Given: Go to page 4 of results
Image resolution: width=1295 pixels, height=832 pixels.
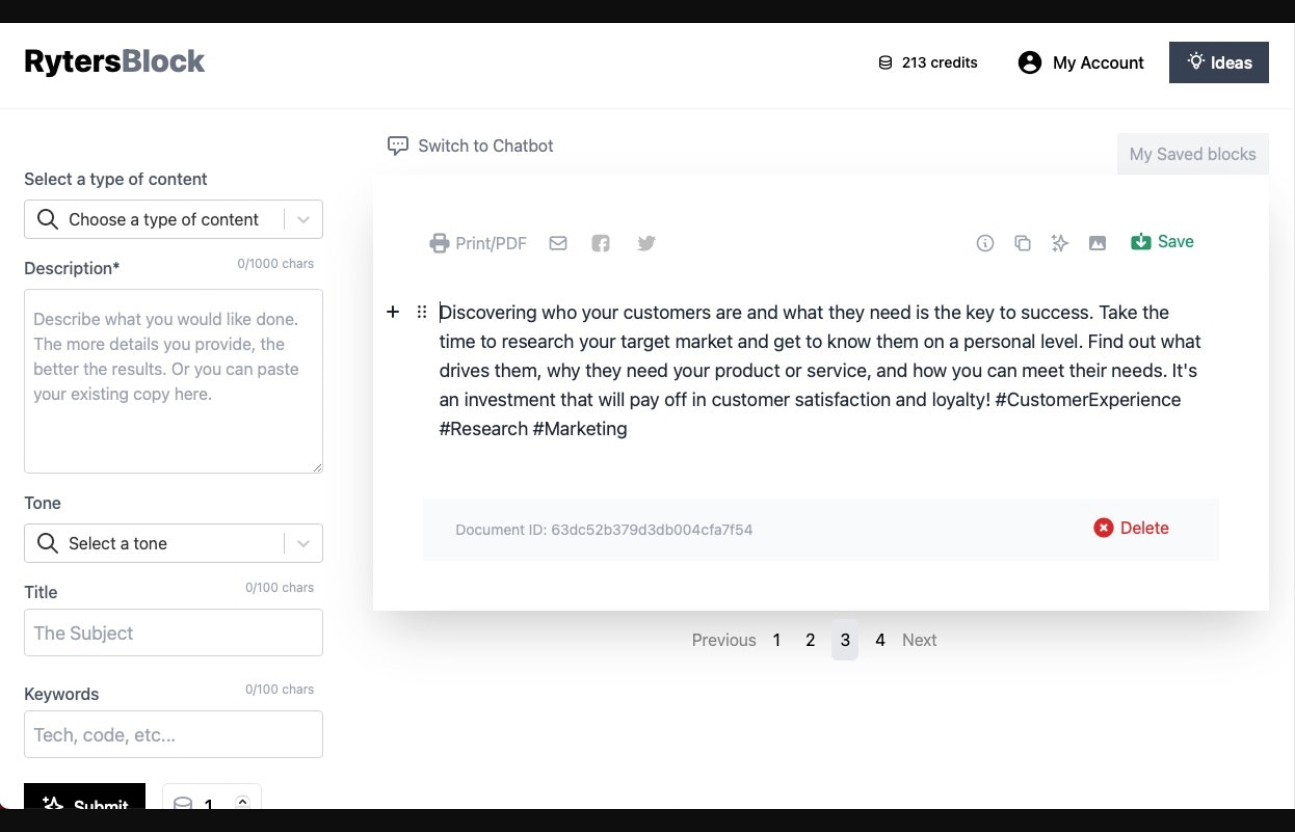Looking at the screenshot, I should pyautogui.click(x=880, y=640).
